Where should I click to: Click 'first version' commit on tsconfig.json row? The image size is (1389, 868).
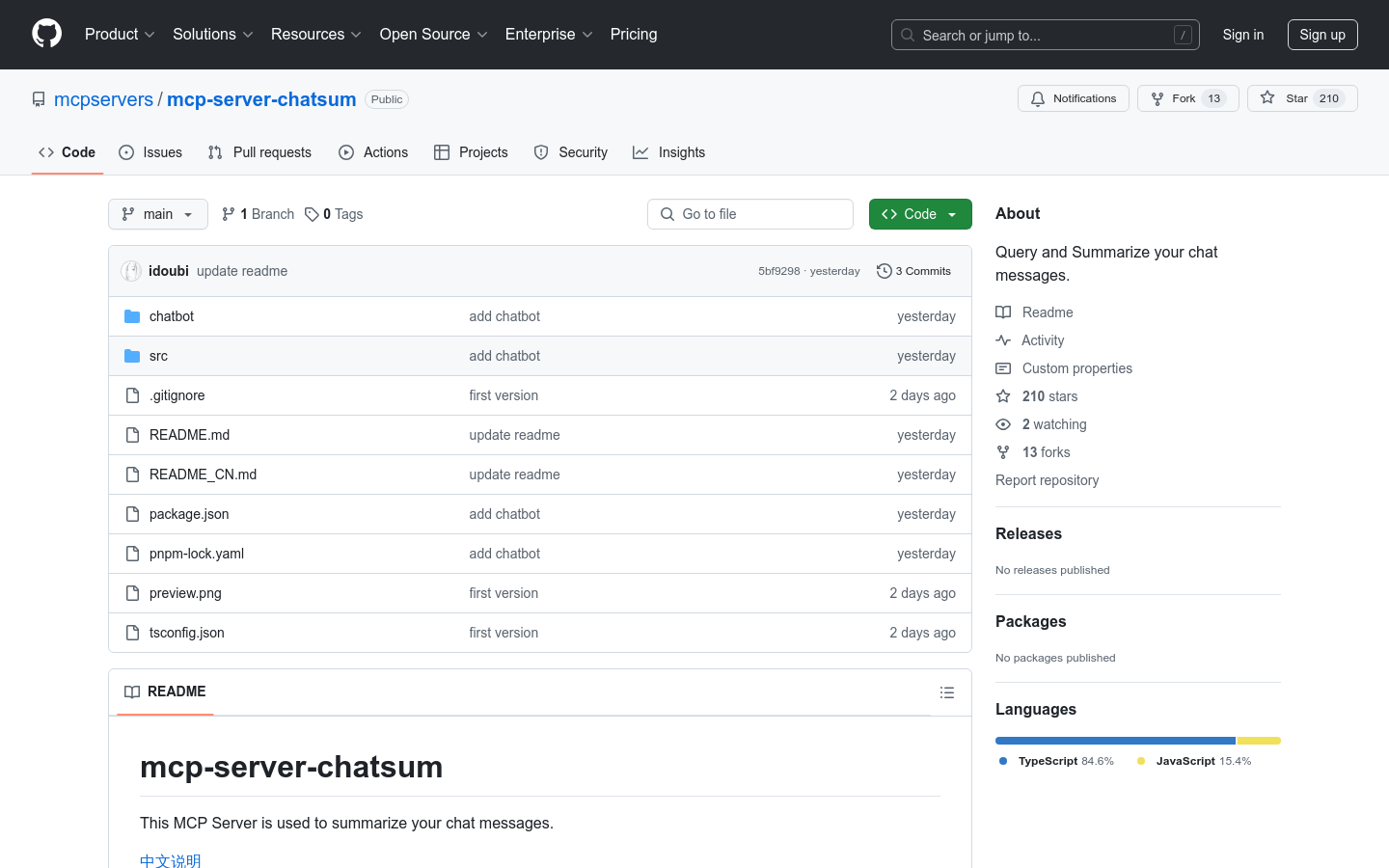pos(504,633)
